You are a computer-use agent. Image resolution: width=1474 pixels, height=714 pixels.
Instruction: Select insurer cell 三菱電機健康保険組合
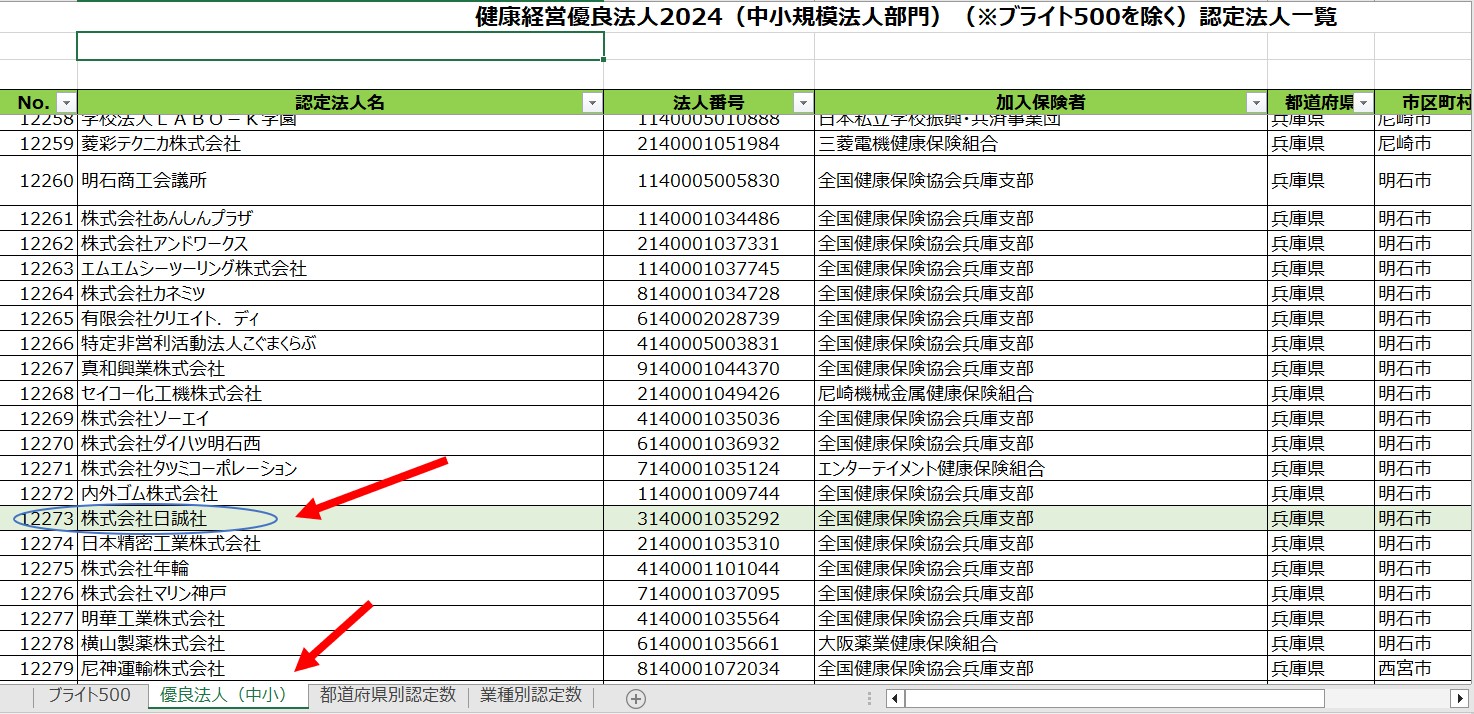point(1041,144)
